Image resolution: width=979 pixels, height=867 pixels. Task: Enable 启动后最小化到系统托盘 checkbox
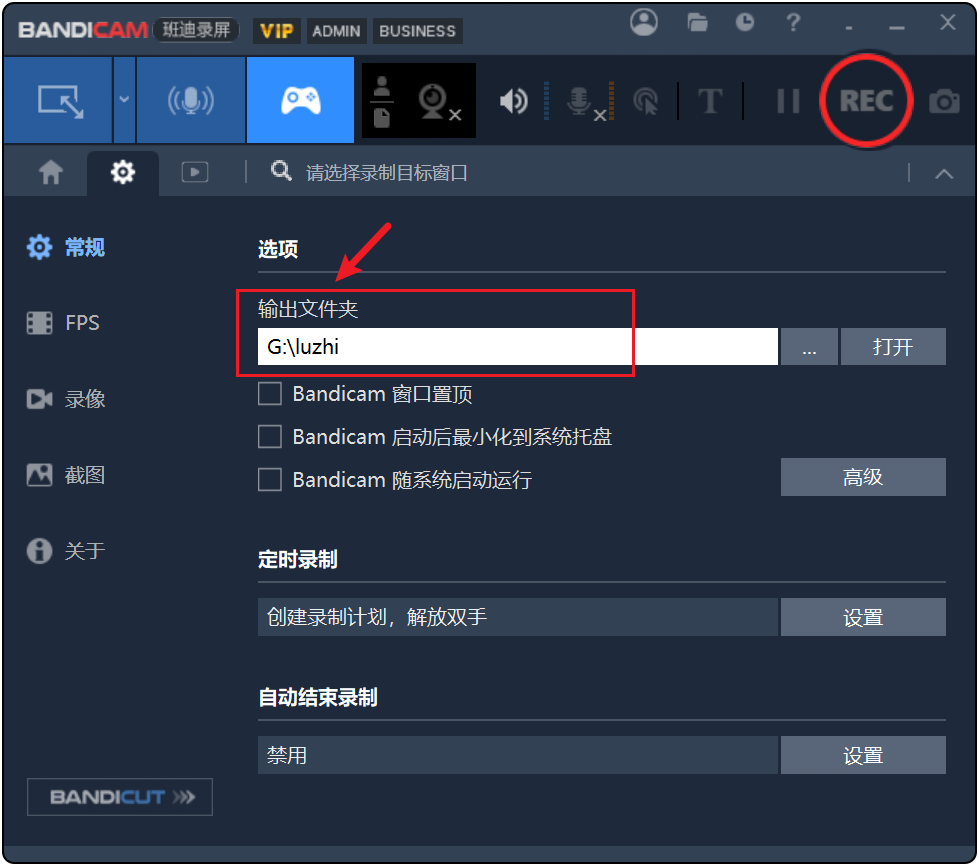(x=270, y=437)
